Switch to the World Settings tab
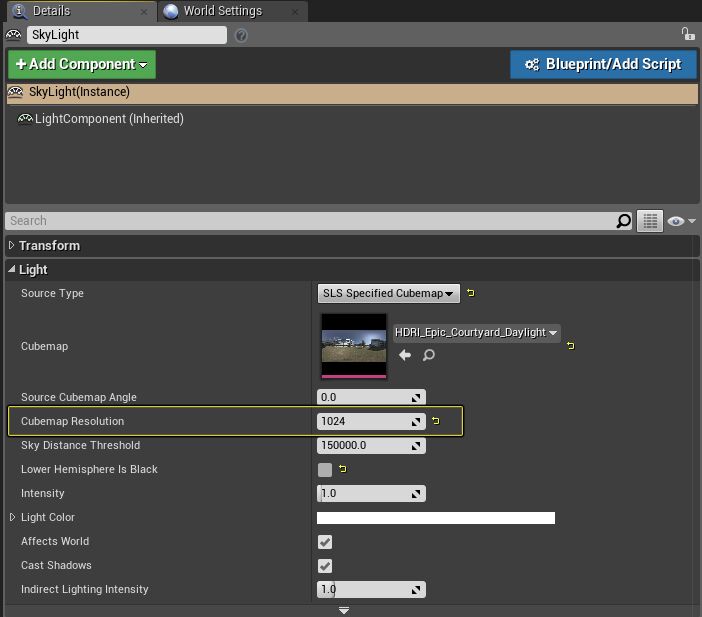Screen dimensions: 702x617 point(222,11)
